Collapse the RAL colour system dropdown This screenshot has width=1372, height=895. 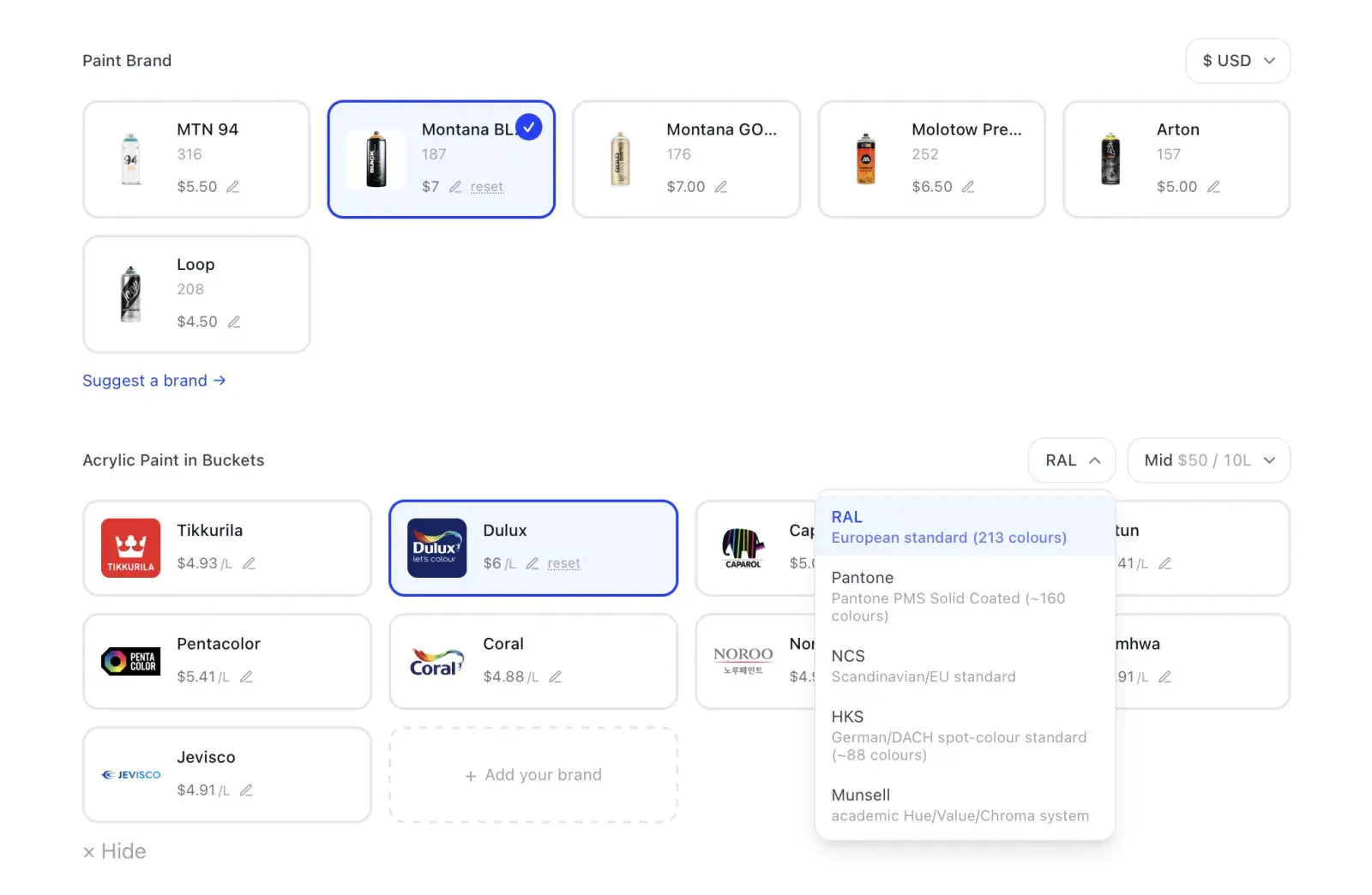click(x=1072, y=460)
